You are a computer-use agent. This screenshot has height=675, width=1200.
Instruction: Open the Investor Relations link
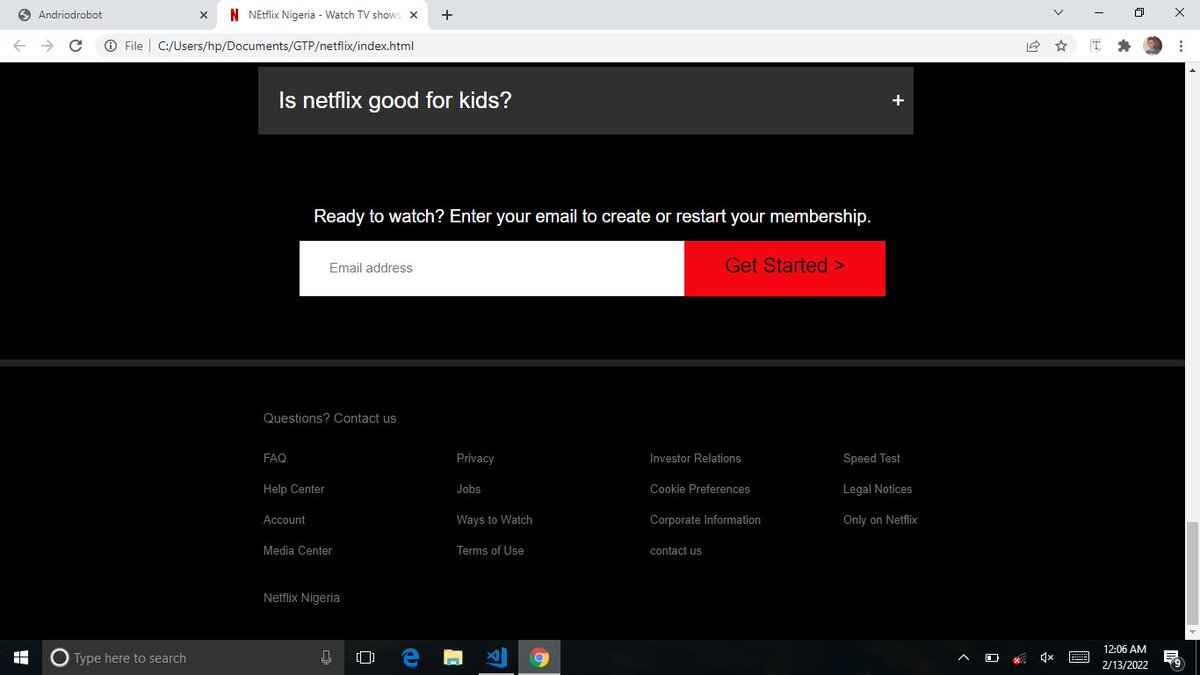[696, 458]
